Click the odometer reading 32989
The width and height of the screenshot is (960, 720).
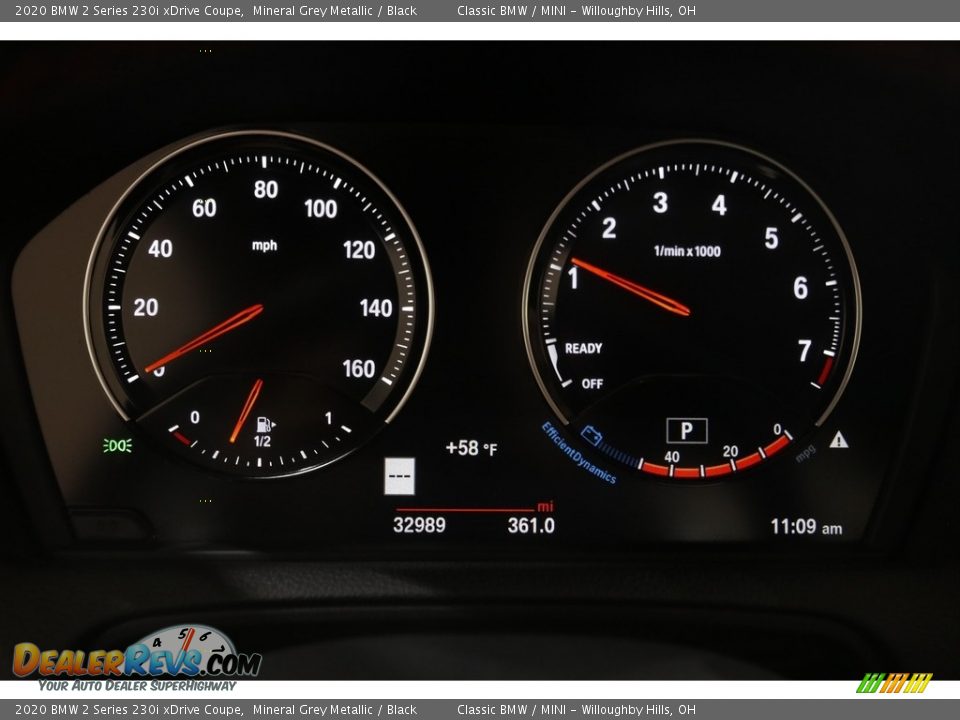pyautogui.click(x=419, y=525)
